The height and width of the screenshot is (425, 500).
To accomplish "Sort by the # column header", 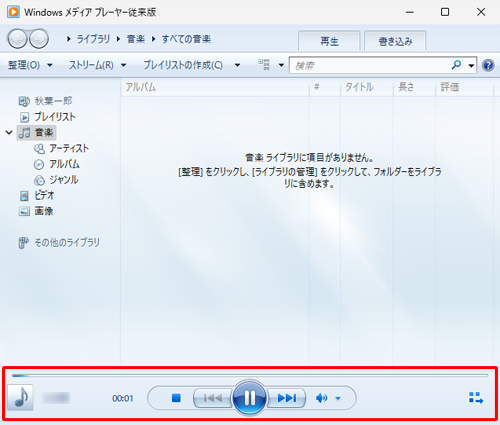I will 325,87.
